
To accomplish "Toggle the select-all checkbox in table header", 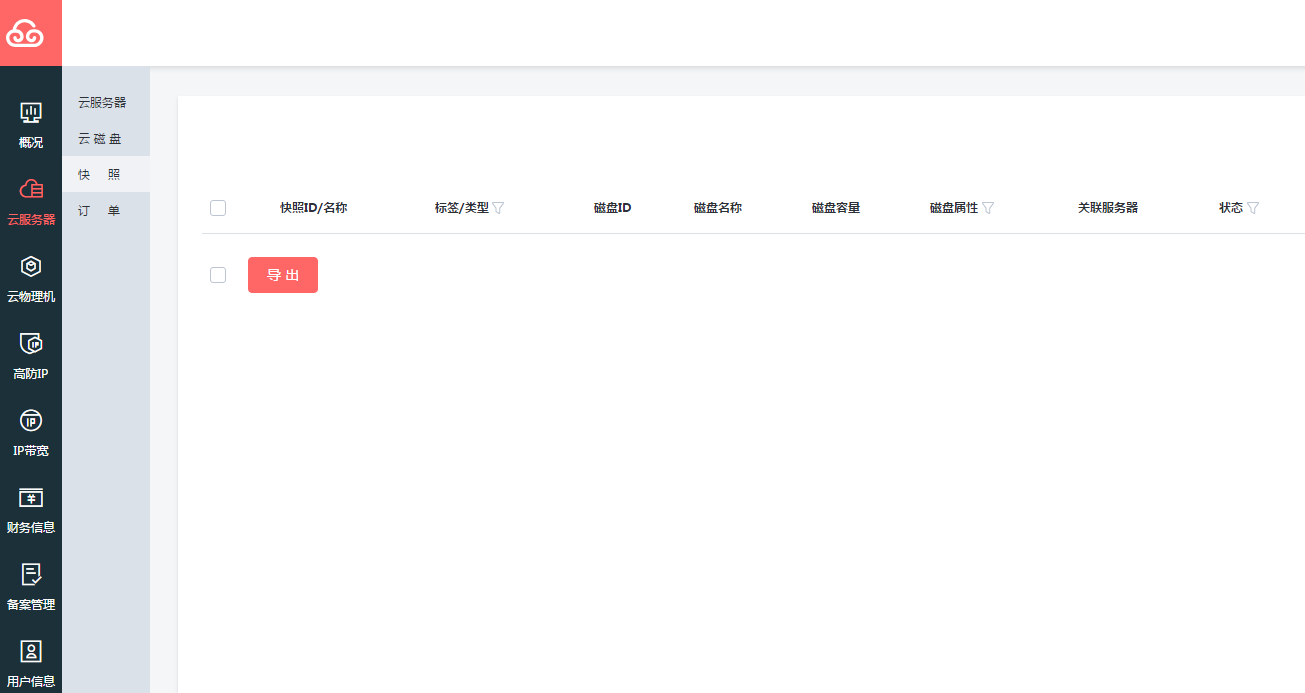I will click(x=218, y=208).
